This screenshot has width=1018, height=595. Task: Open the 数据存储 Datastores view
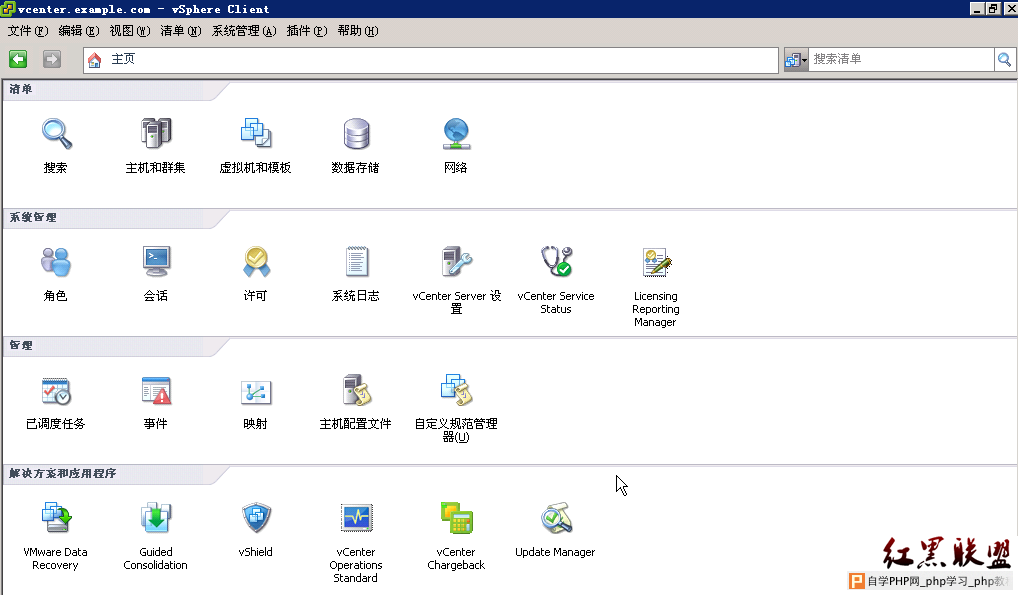tap(356, 134)
